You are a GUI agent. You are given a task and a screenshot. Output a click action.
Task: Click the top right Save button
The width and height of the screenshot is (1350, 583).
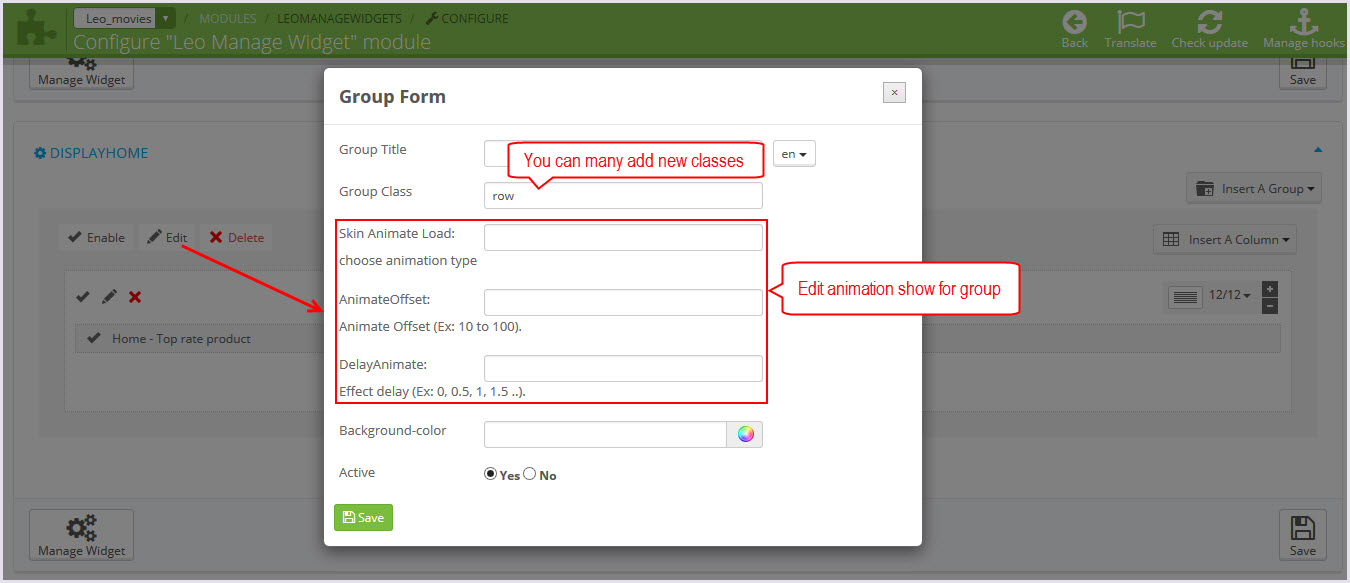click(x=1303, y=72)
